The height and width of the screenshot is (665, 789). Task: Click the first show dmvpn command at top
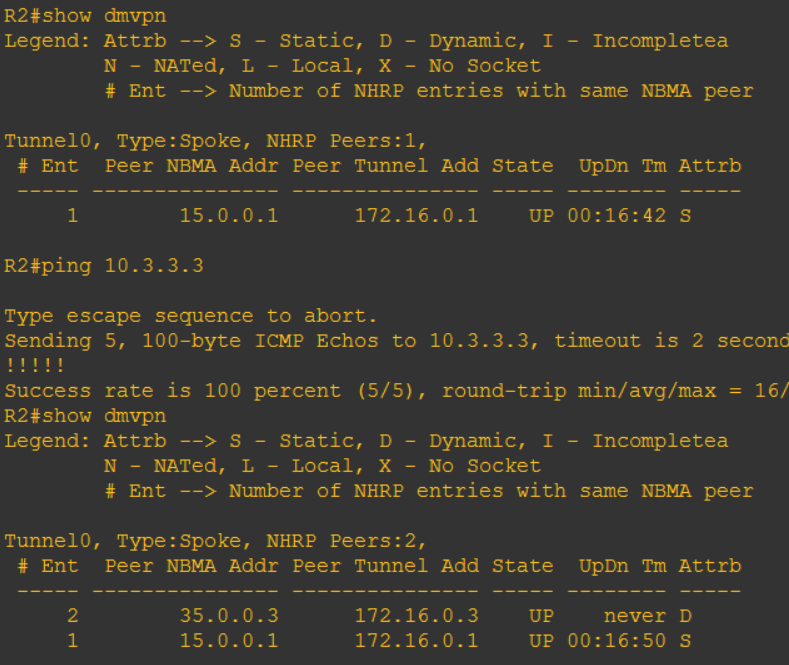[x=86, y=16]
